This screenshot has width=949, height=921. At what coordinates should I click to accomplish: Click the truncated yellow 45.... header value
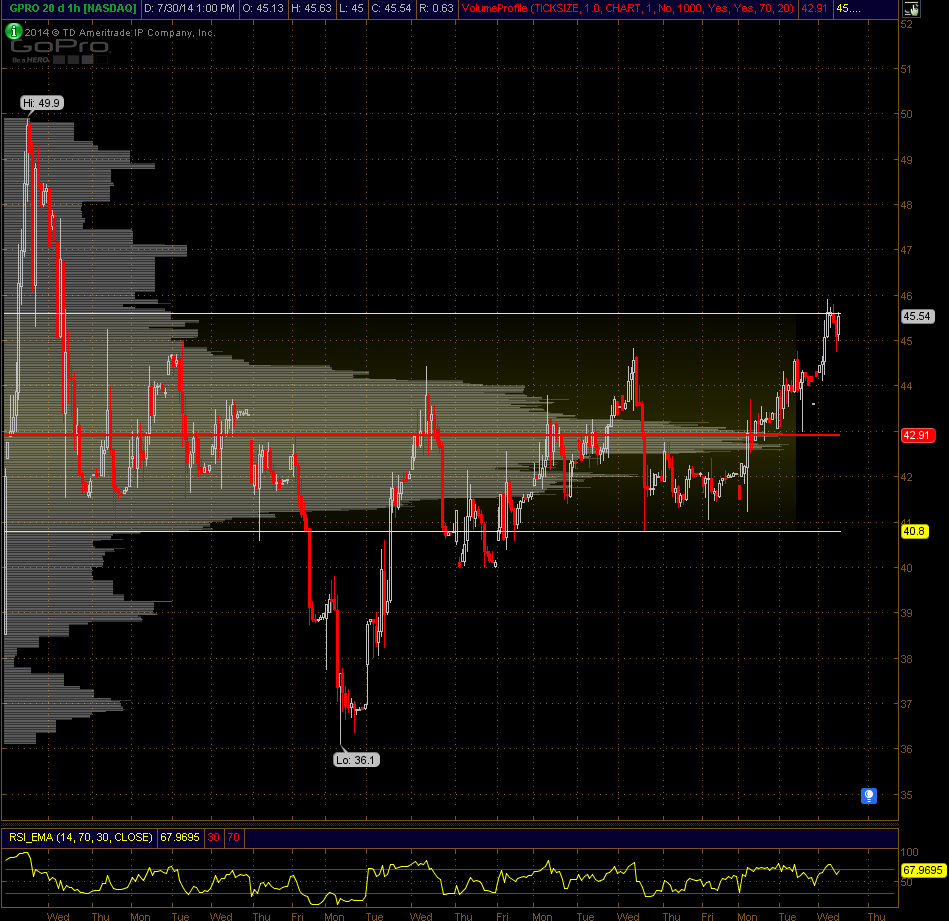coord(848,8)
